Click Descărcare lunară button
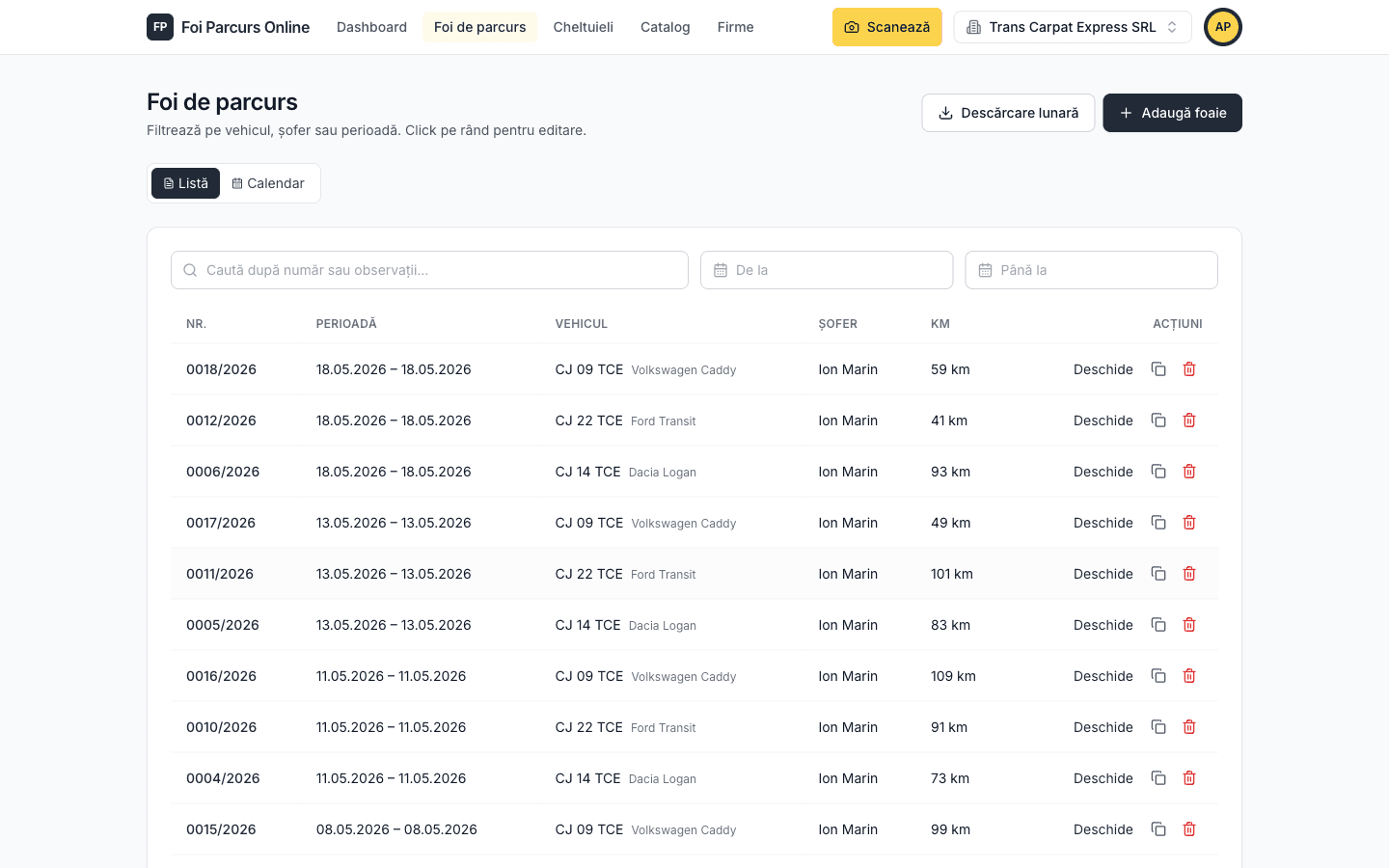Image resolution: width=1389 pixels, height=868 pixels. [x=1008, y=113]
